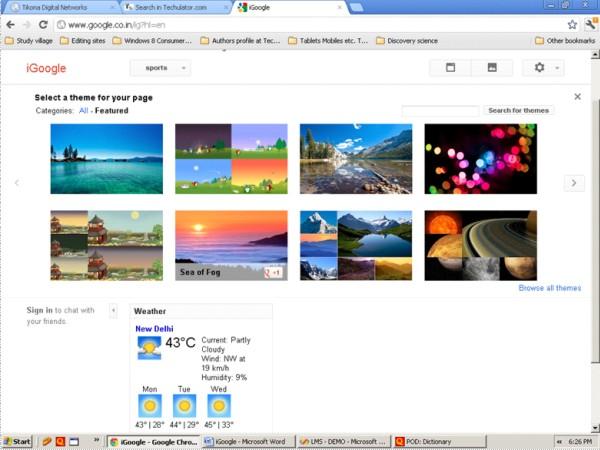Screen dimensions: 600x450
Task: Click Sign in to chat link
Action: click(39, 310)
